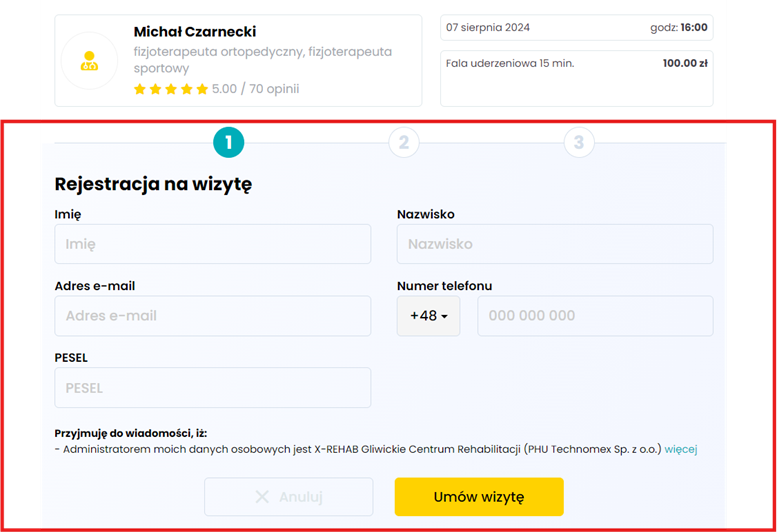Click the doctor avatar icon
Image resolution: width=777 pixels, height=532 pixels.
pyautogui.click(x=90, y=61)
